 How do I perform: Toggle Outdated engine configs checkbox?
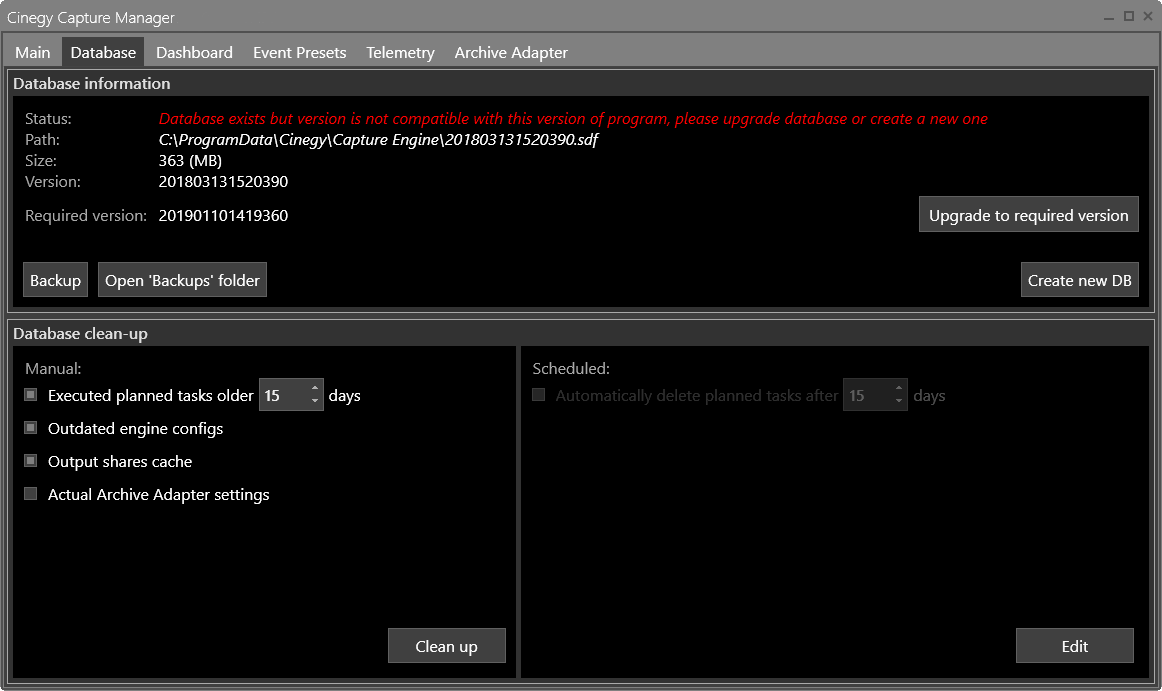(31, 428)
